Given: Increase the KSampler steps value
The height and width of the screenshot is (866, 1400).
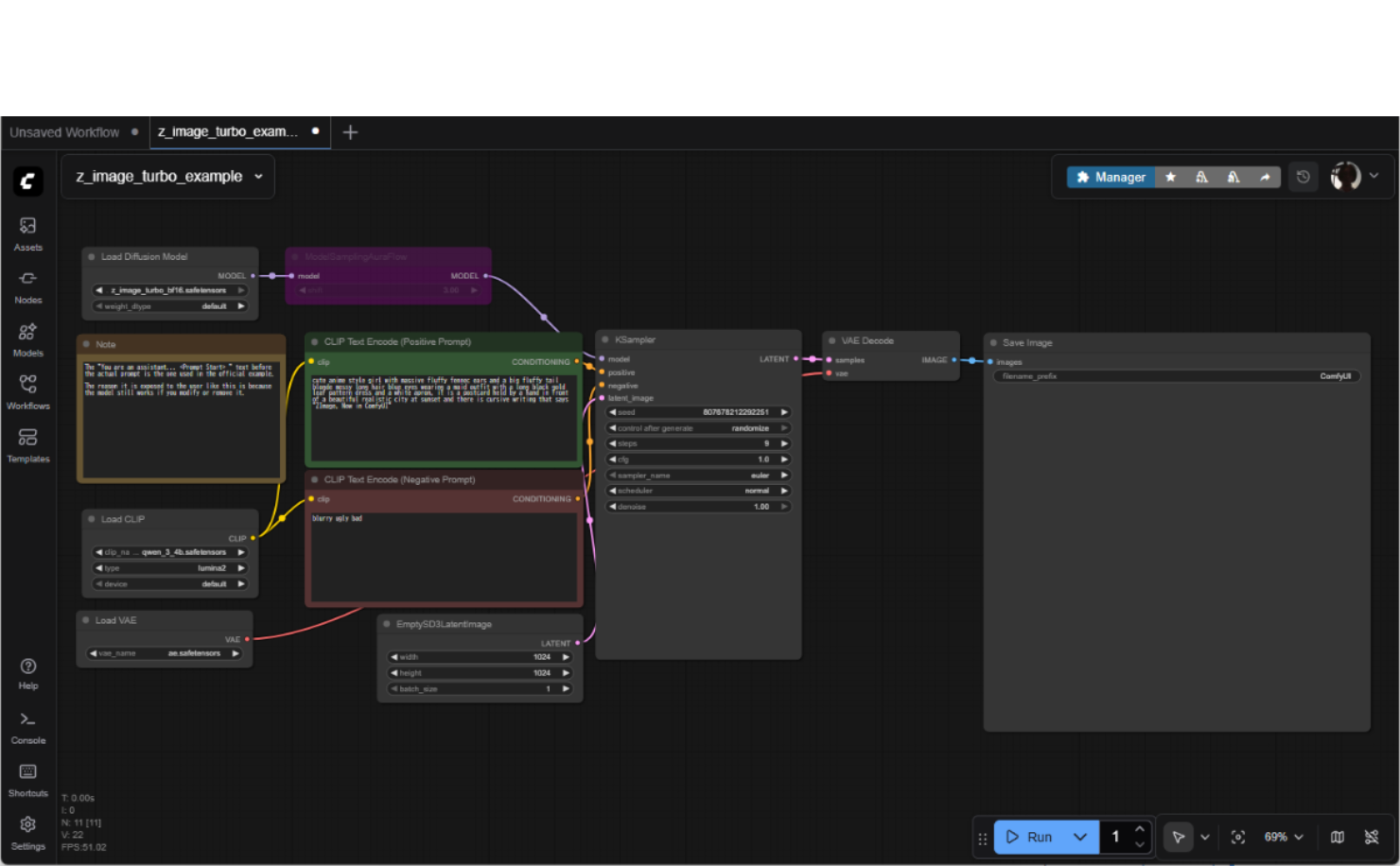Looking at the screenshot, I should coord(784,443).
